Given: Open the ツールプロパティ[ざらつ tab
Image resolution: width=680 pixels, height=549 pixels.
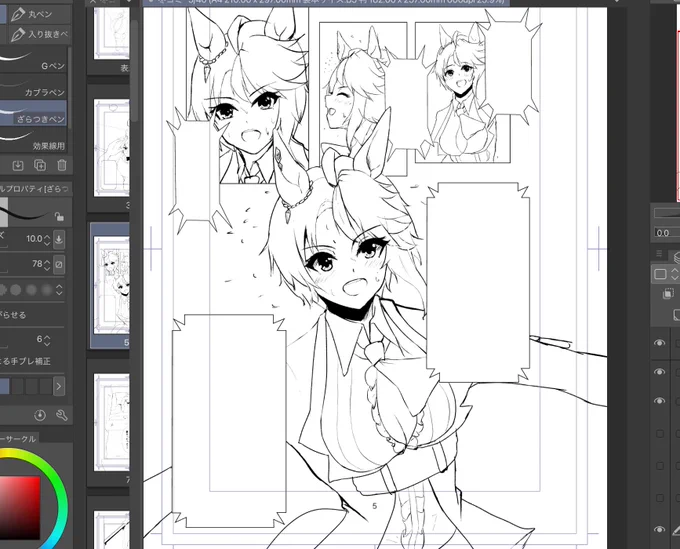Looking at the screenshot, I should [x=35, y=189].
